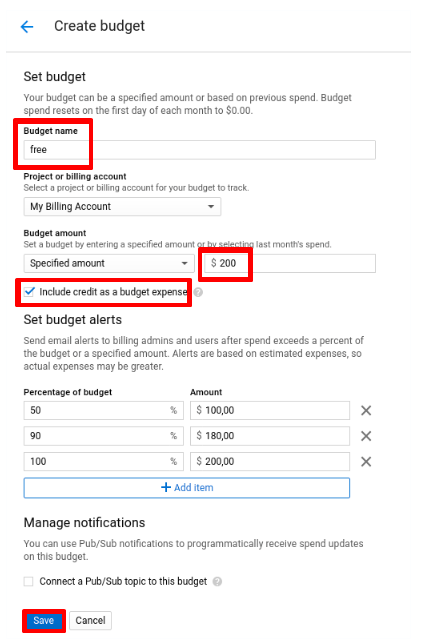This screenshot has width=422, height=641.
Task: Save the budget
Action: [x=44, y=621]
